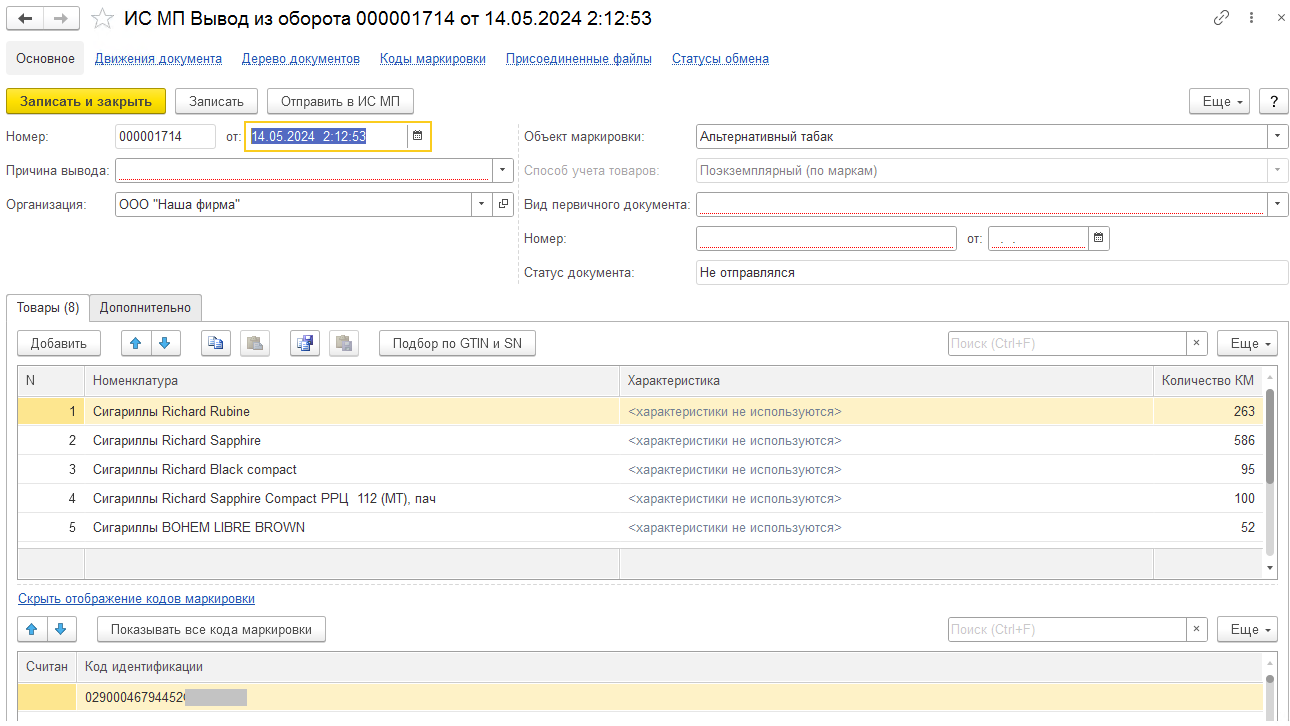Image resolution: width=1290 pixels, height=726 pixels.
Task: Open the Объект маркировки dropdown
Action: click(1278, 136)
